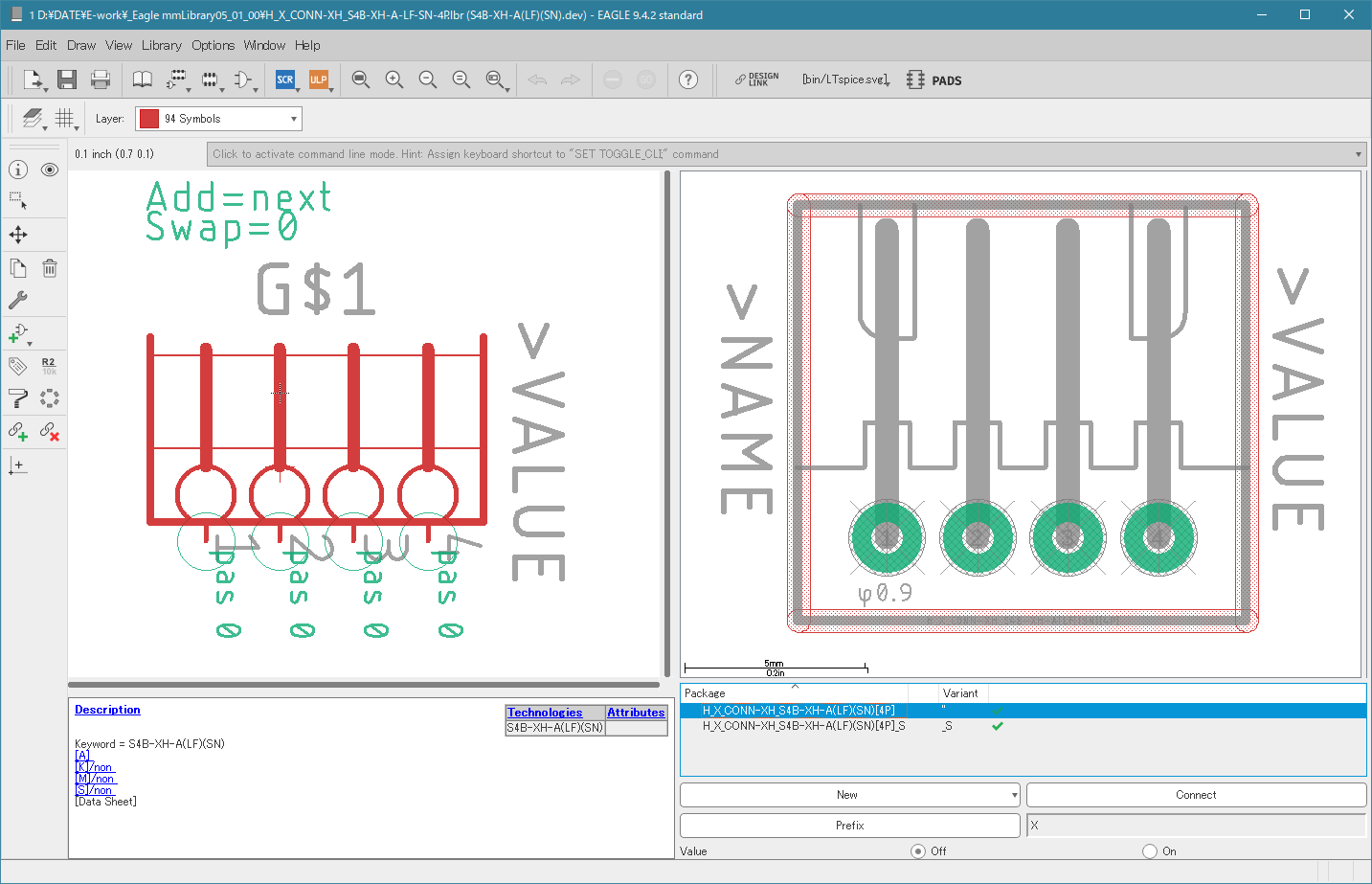
Task: Click the Show eye tool
Action: 50,170
